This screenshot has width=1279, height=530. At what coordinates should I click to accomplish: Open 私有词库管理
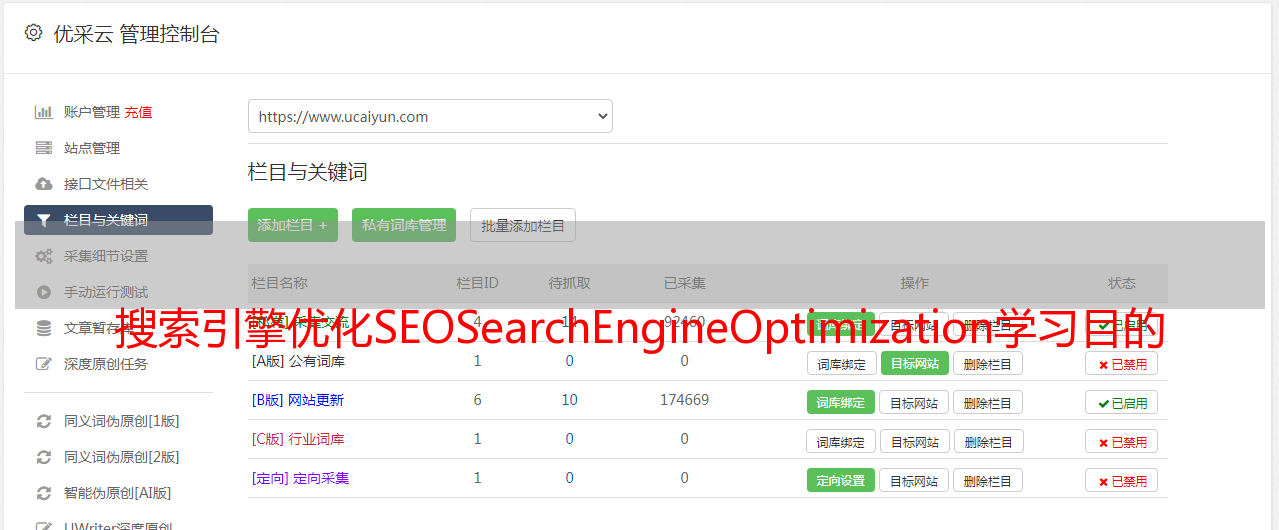[404, 225]
